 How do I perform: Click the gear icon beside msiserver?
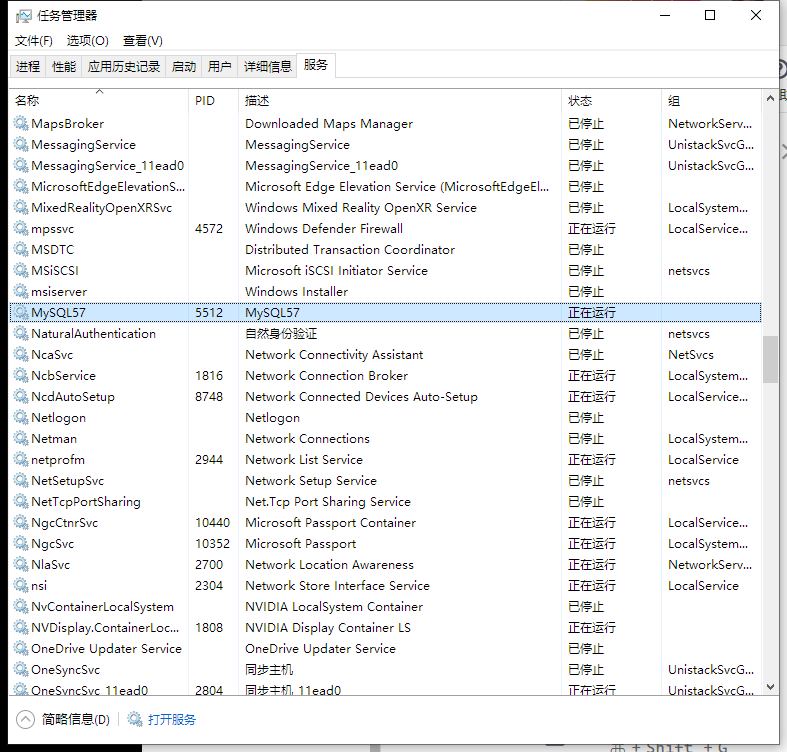21,292
